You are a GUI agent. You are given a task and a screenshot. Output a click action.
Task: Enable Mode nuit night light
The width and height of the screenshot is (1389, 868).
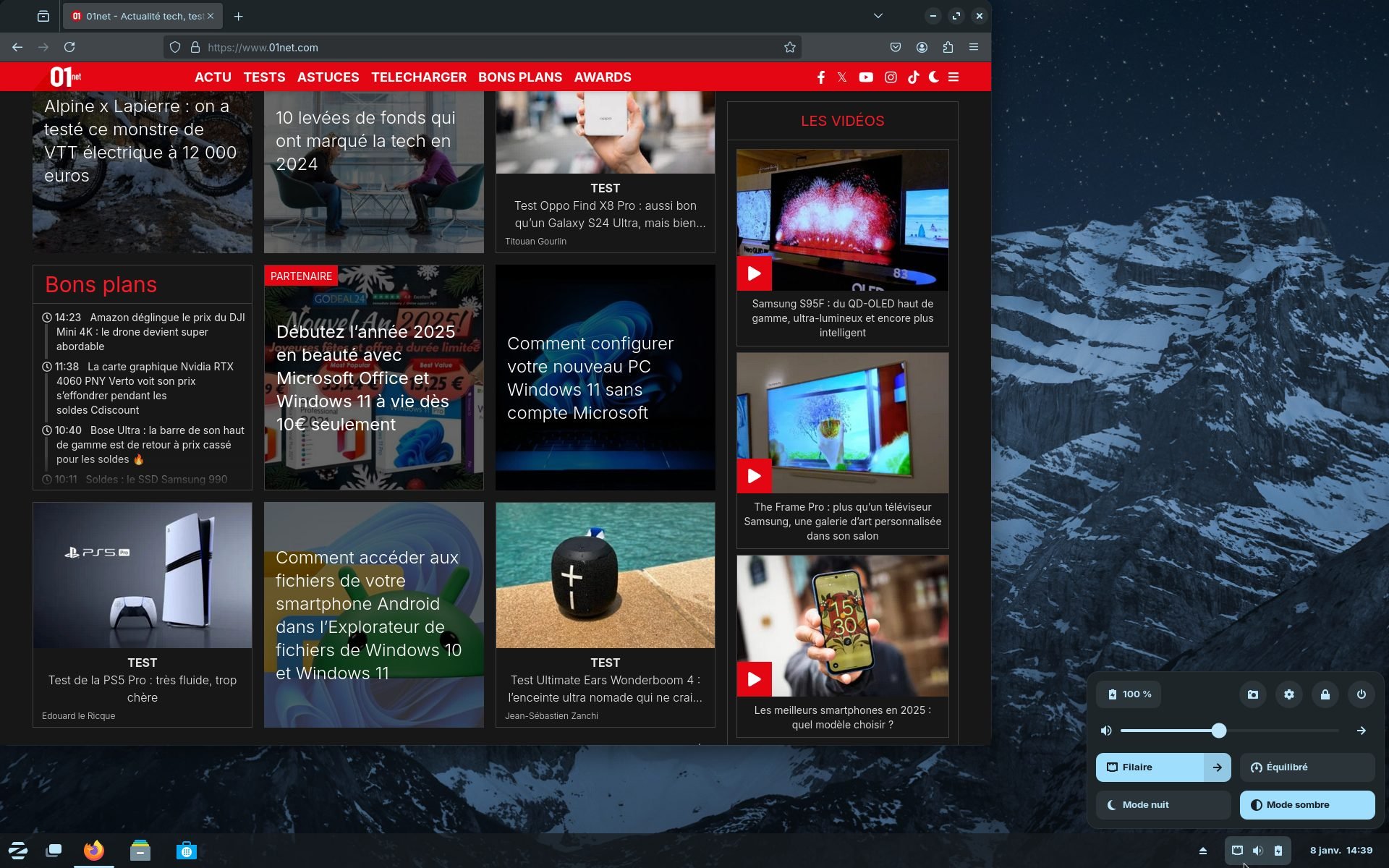point(1163,805)
